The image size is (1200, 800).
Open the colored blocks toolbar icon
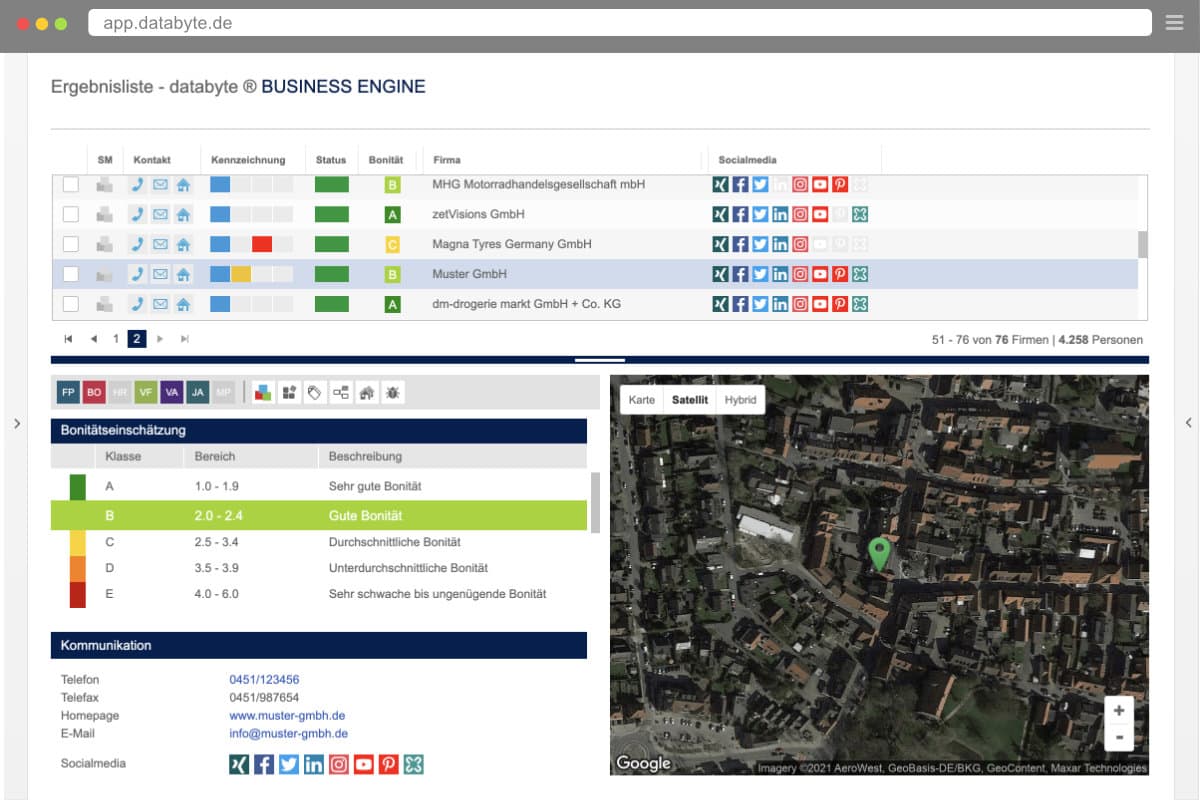[262, 393]
